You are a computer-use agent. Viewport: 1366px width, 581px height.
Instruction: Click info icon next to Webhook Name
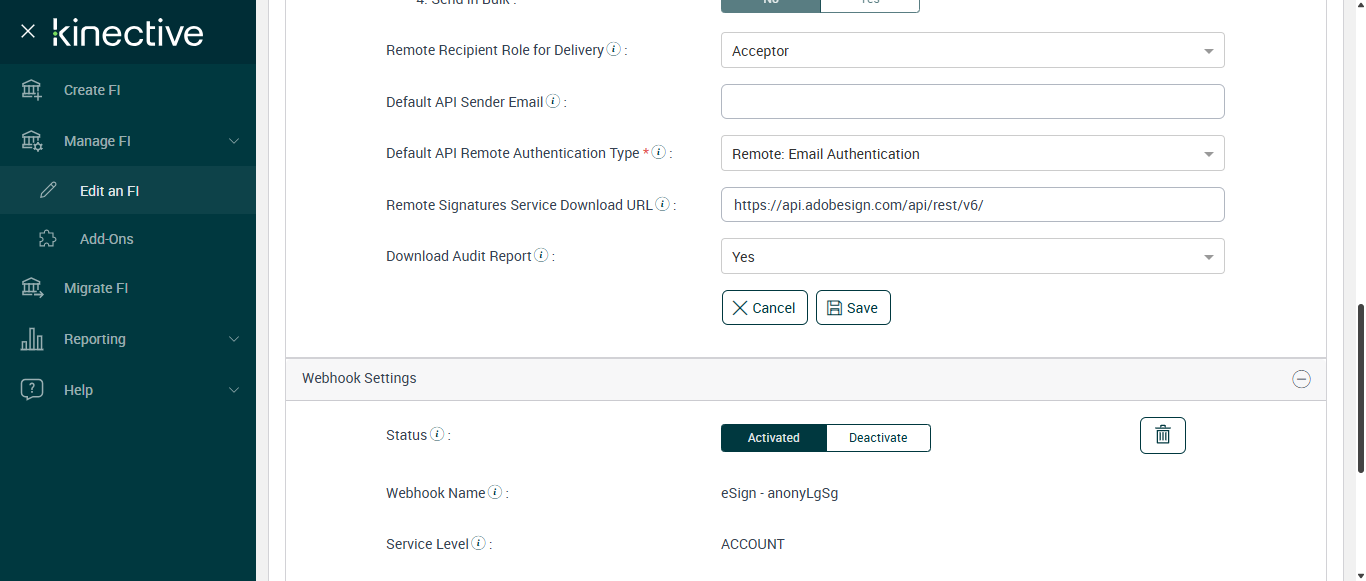coord(496,493)
